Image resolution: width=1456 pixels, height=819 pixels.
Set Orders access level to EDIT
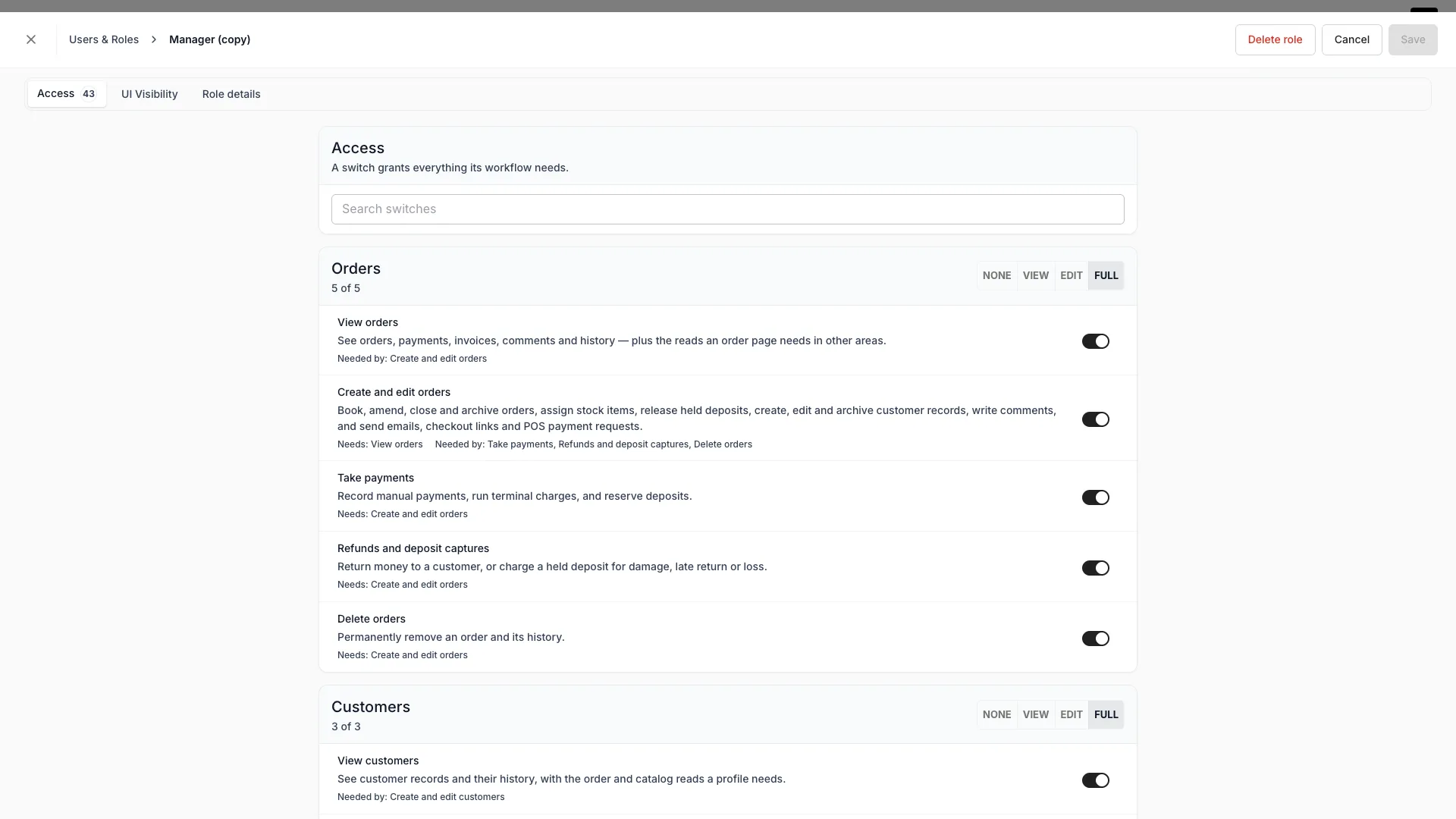coord(1071,276)
